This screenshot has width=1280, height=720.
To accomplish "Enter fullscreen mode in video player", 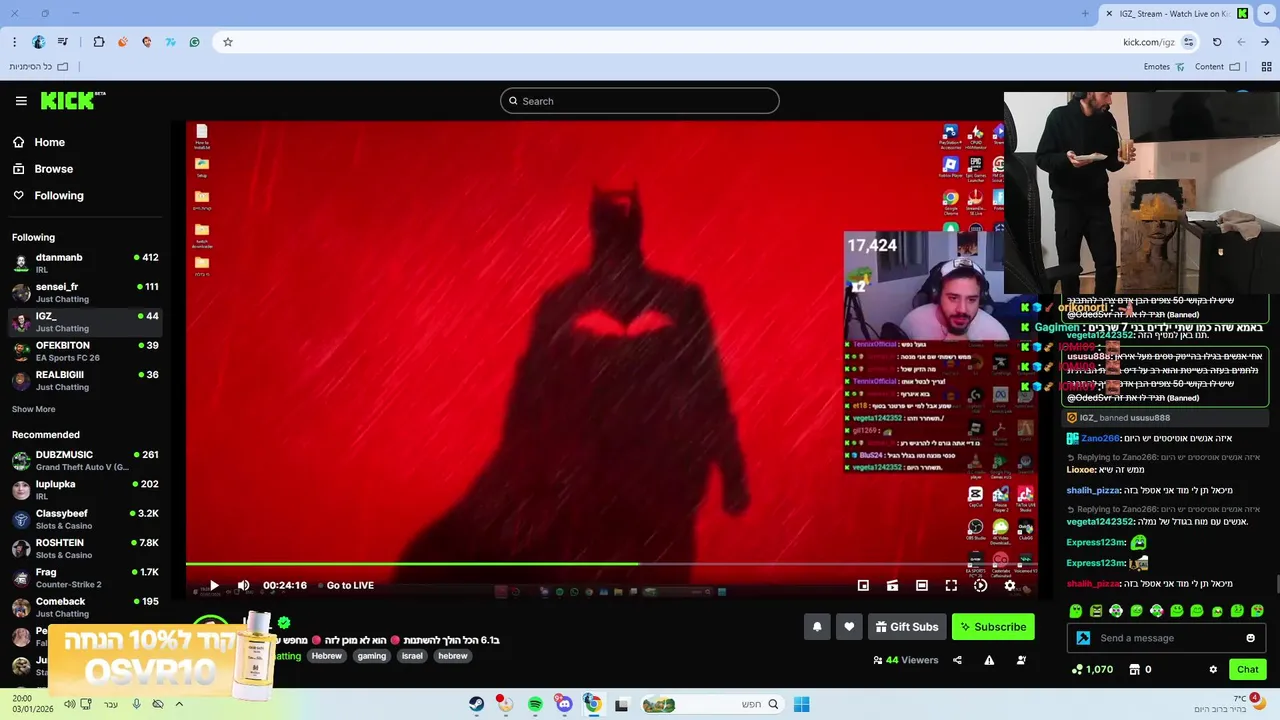I will 951,585.
